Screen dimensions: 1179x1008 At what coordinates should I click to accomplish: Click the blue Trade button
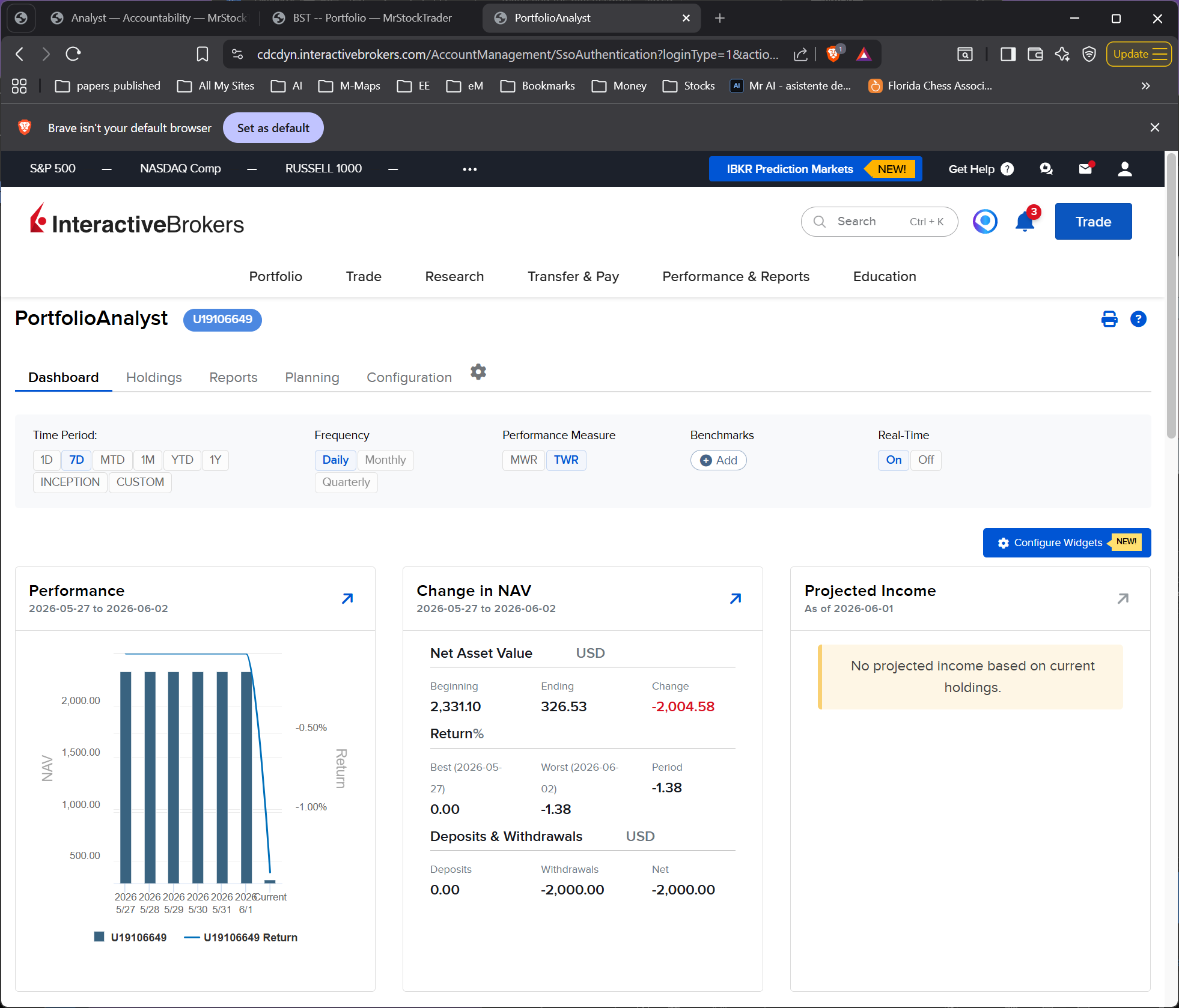pos(1093,222)
